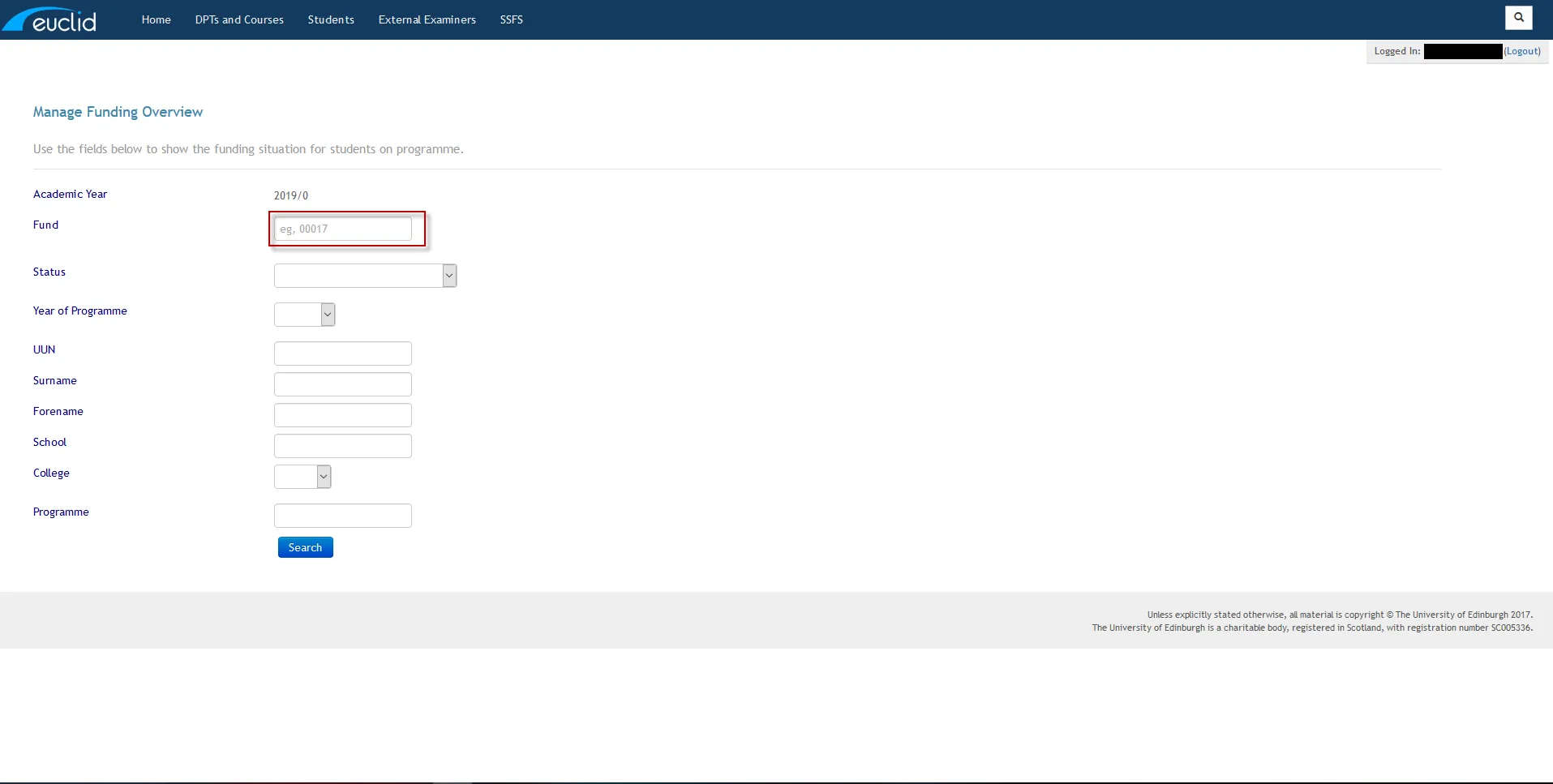Click the blacked-out logged-in username area
The width and height of the screenshot is (1553, 784).
coord(1462,51)
